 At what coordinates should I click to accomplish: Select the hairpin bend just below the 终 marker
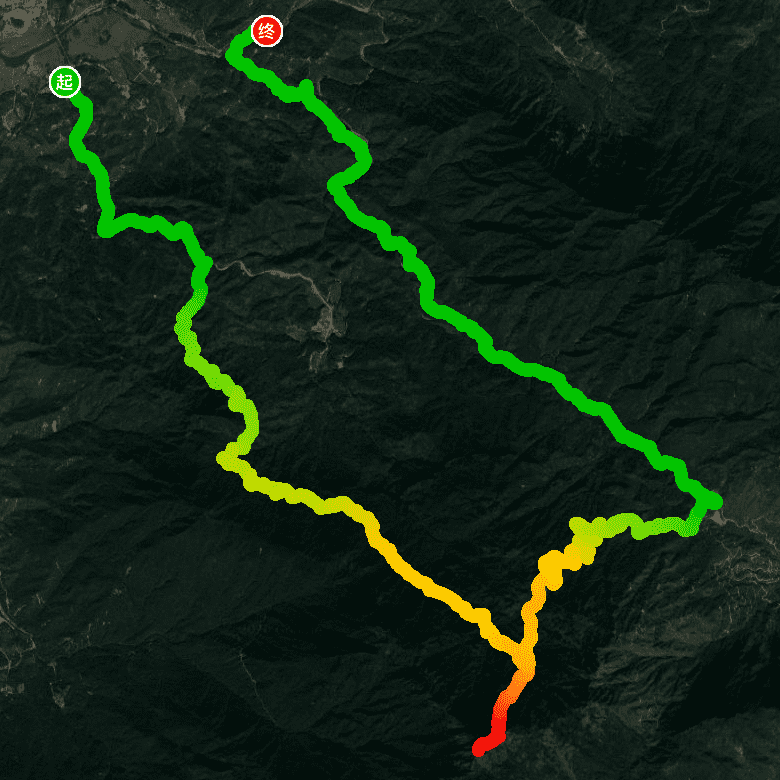(234, 53)
